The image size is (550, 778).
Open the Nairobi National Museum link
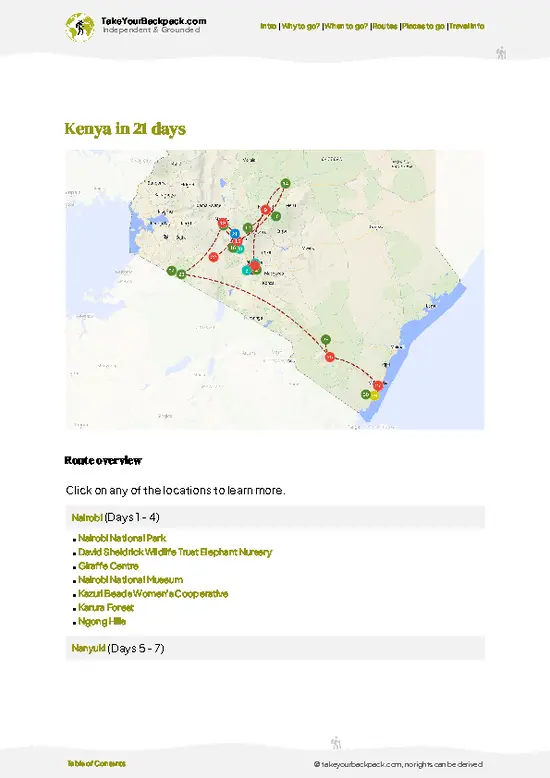(131, 580)
